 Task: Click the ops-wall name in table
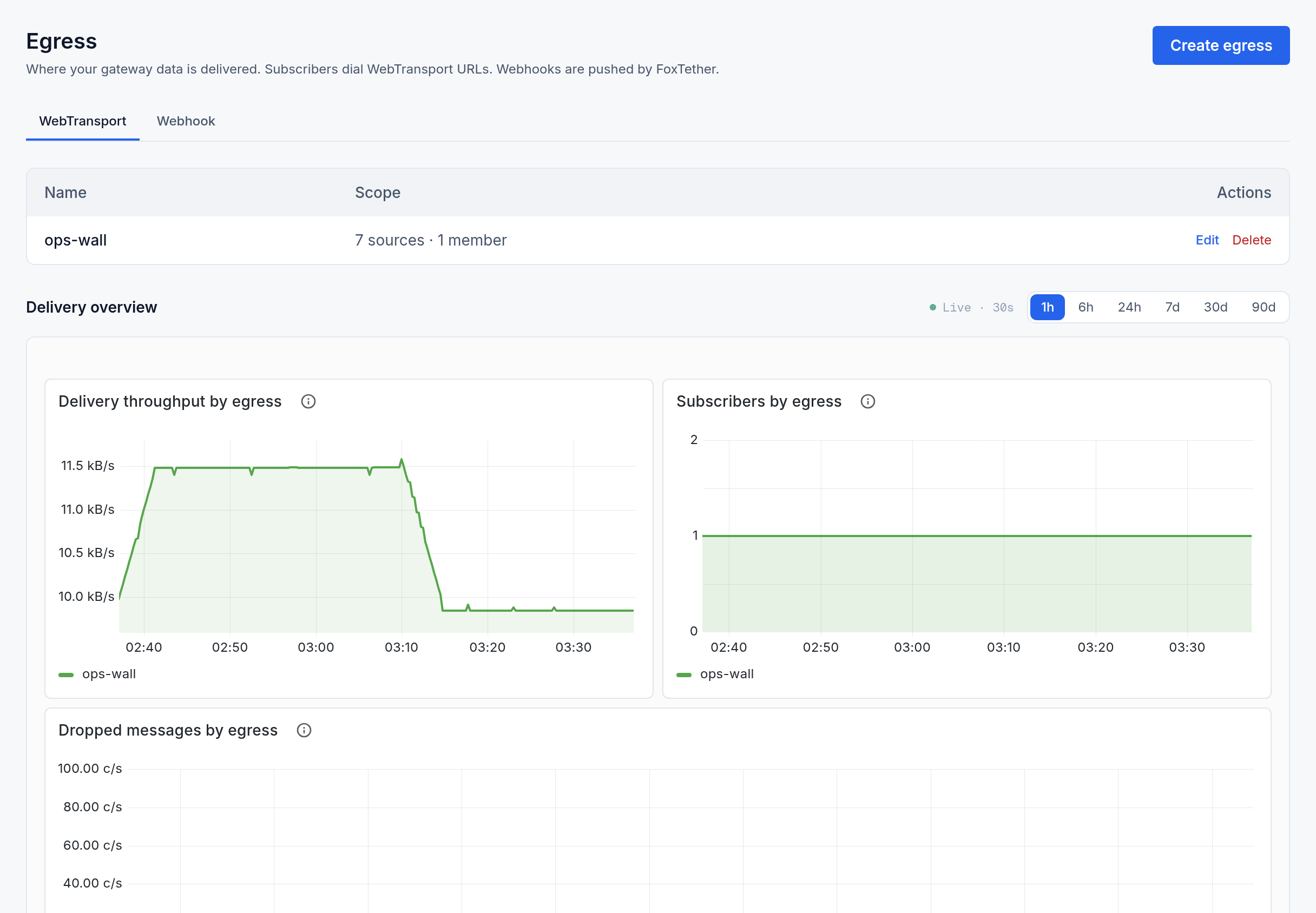pos(76,240)
